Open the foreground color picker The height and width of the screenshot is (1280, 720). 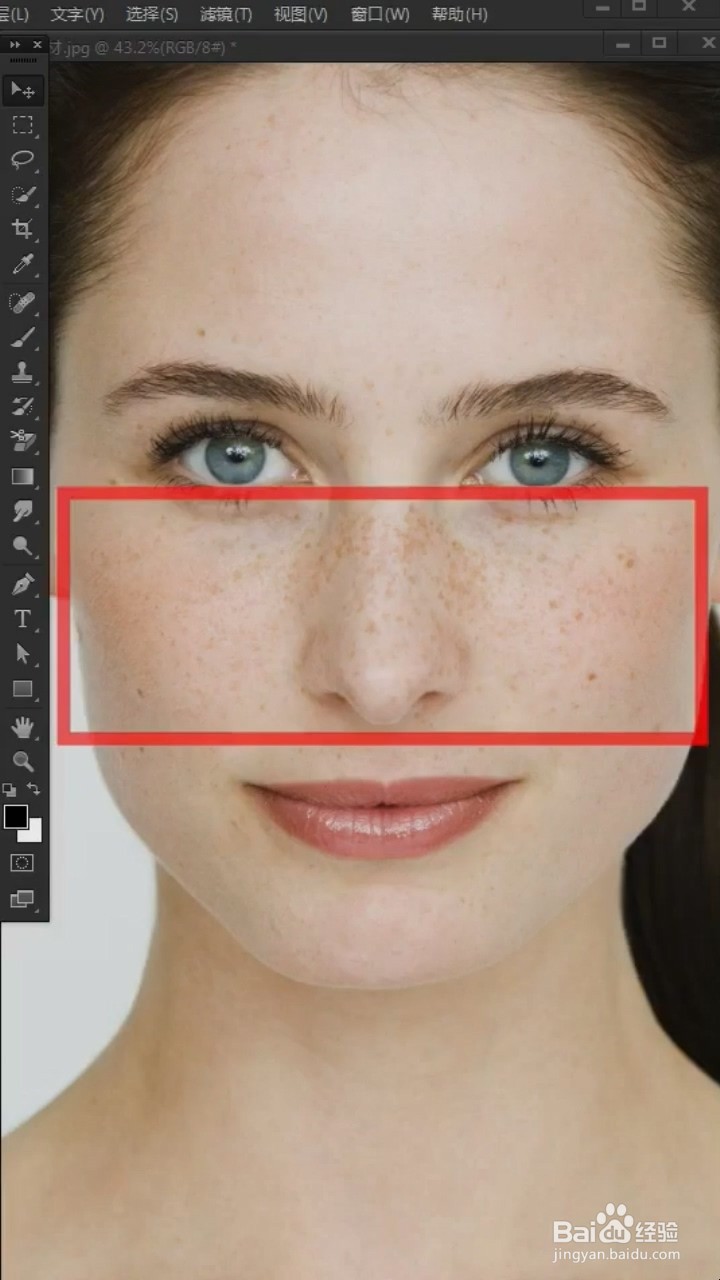pyautogui.click(x=15, y=816)
